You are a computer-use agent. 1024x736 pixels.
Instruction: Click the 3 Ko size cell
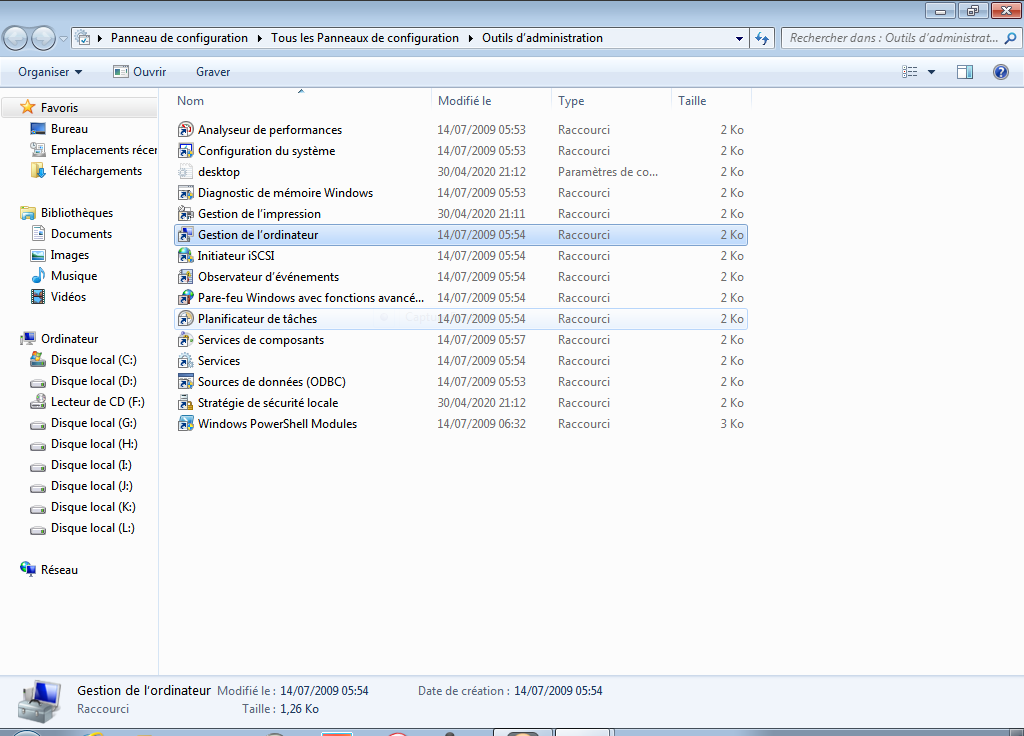point(731,424)
